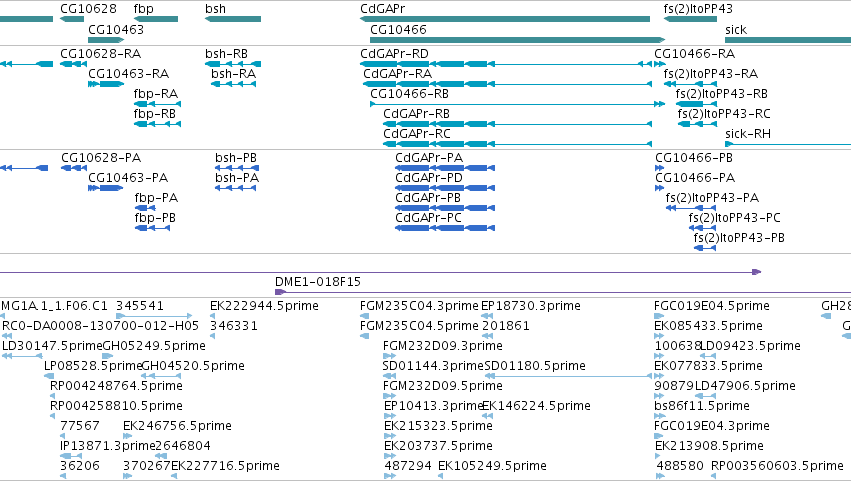Select EST LD30147.5prime
Viewport: 851px width, 481px height.
coord(52,346)
